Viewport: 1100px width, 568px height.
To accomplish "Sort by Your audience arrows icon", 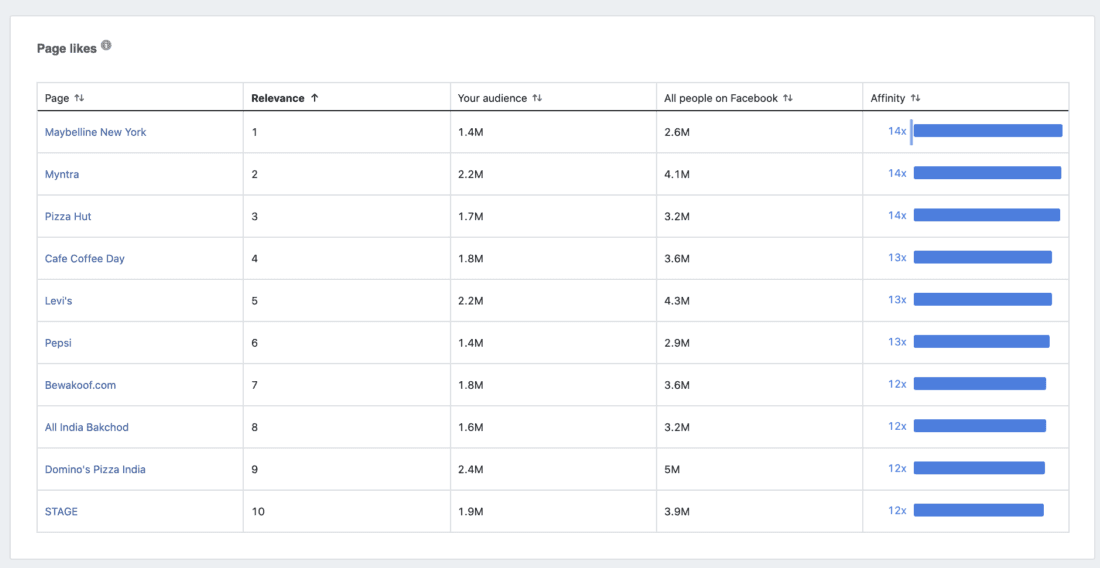I will click(537, 98).
